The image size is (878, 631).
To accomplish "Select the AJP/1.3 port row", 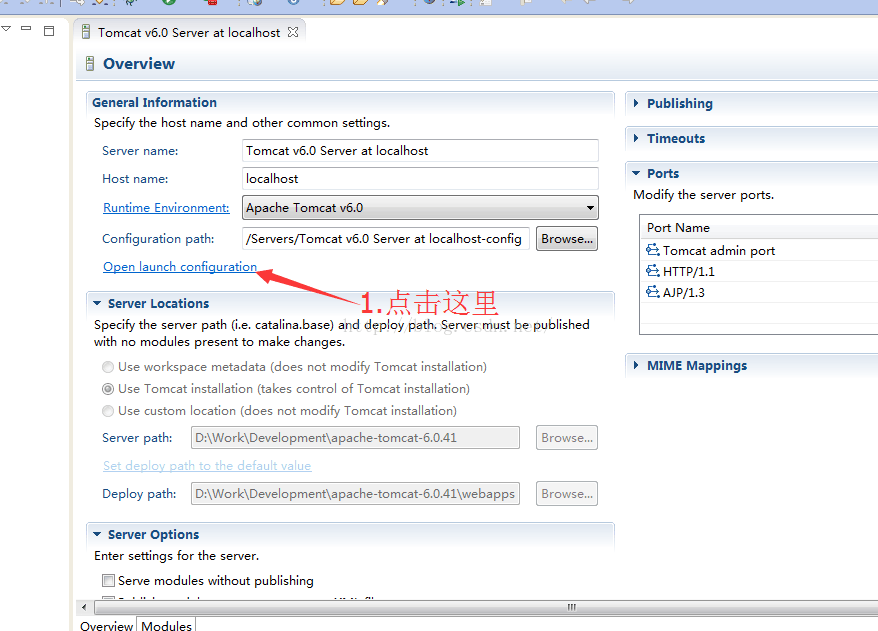I will tap(759, 292).
